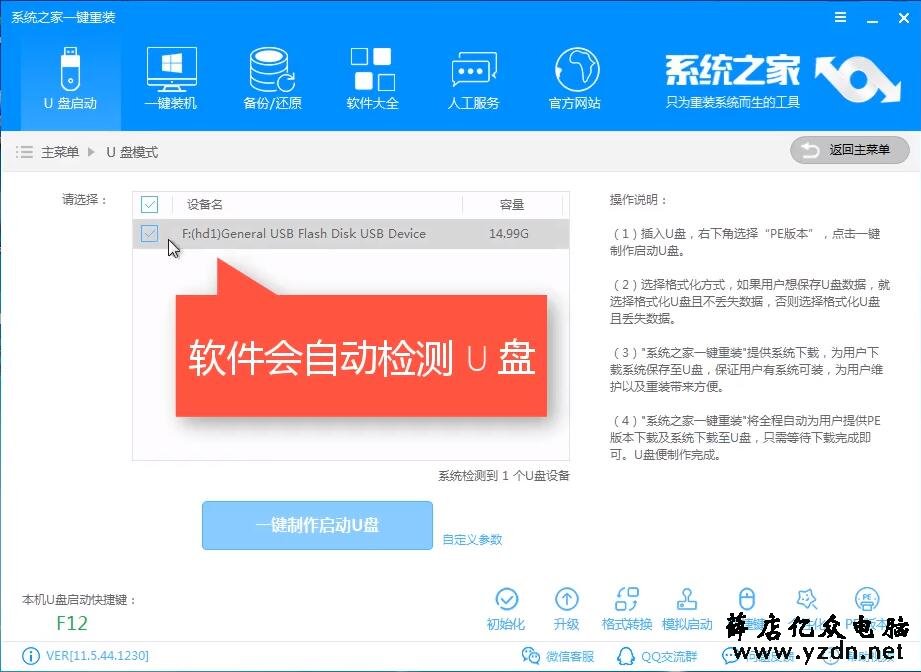Open 人工服务 support chat
Screen dimensions: 921x672
[x=473, y=79]
